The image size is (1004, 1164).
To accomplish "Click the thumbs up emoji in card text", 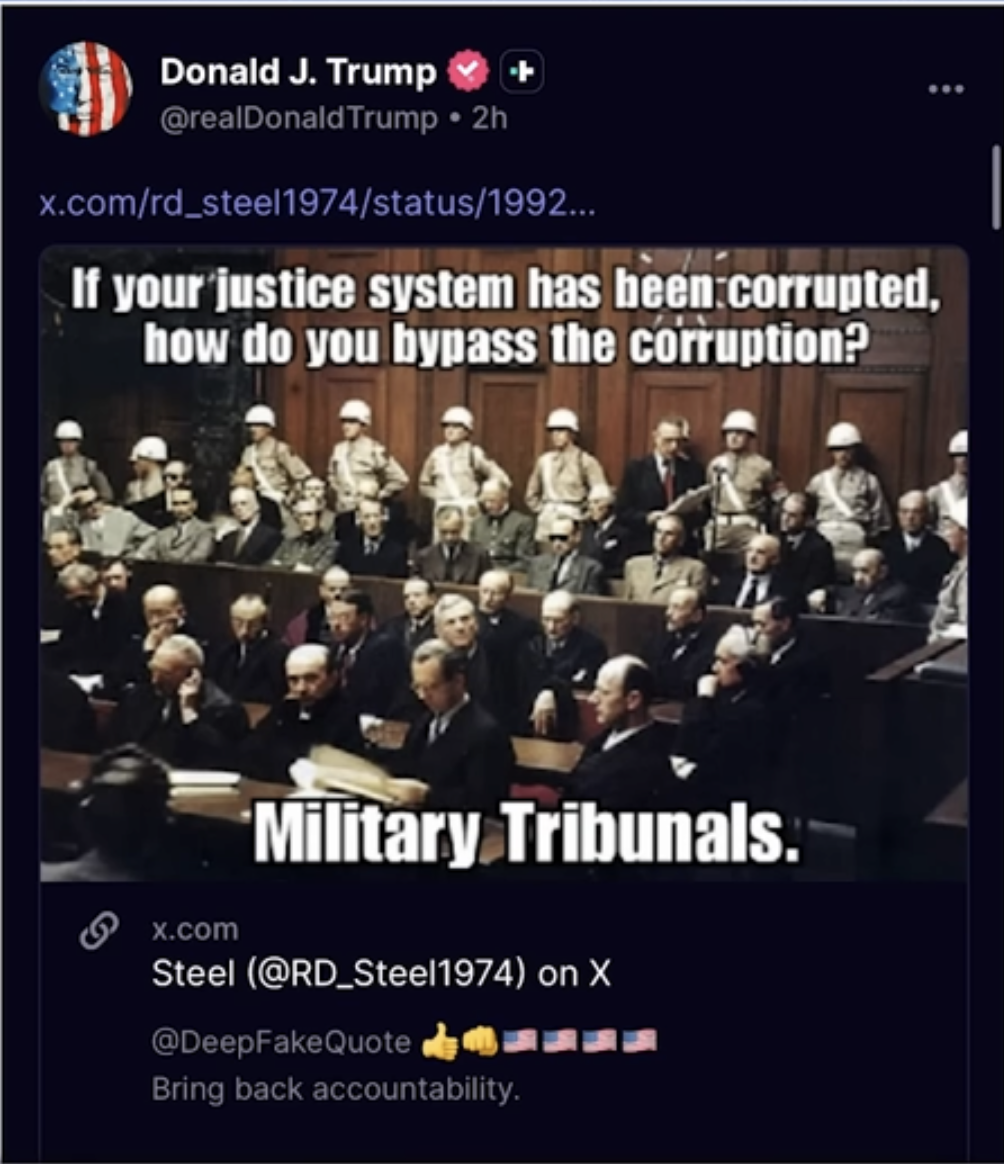I will 440,1042.
